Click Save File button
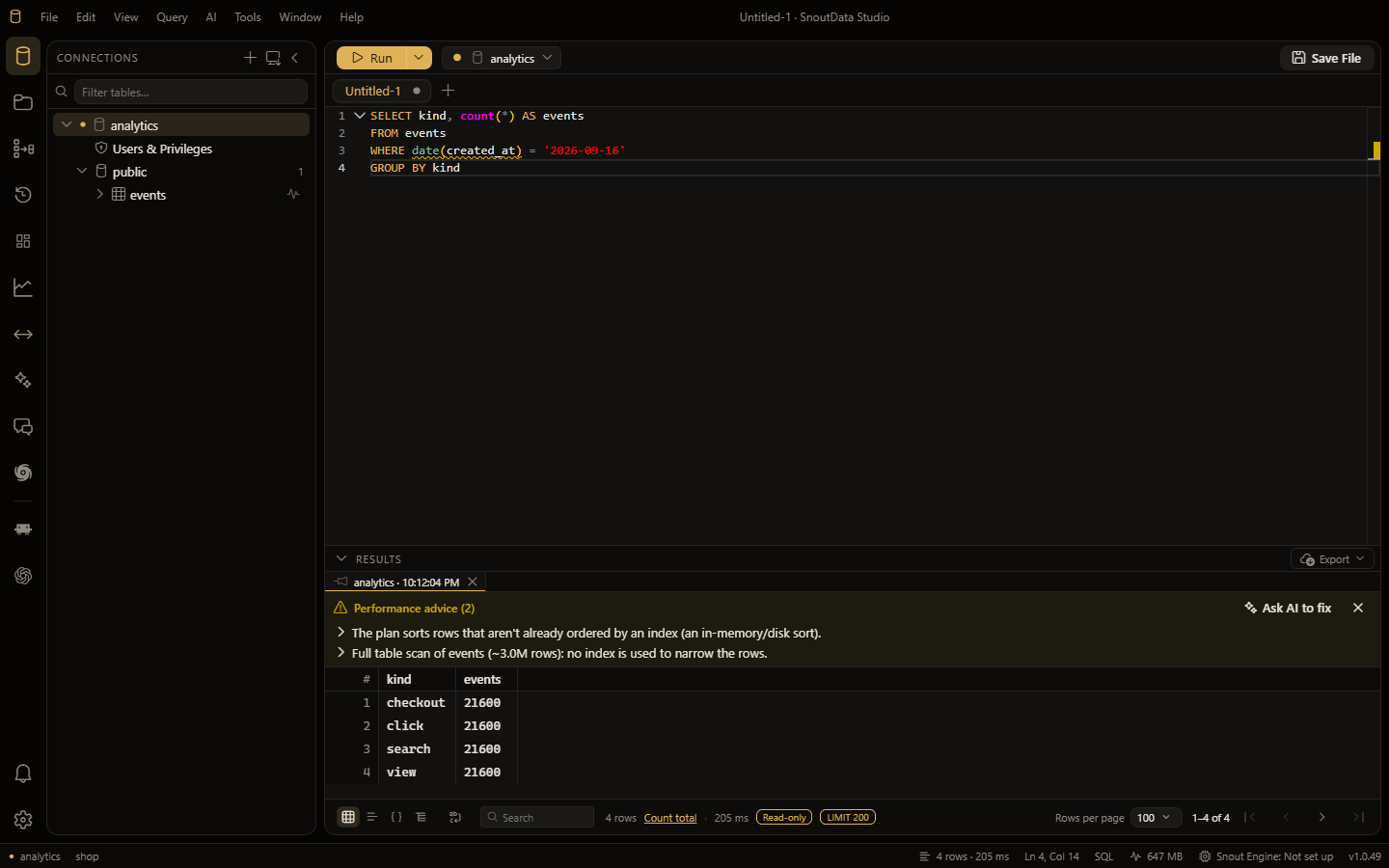1389x868 pixels. tap(1327, 58)
